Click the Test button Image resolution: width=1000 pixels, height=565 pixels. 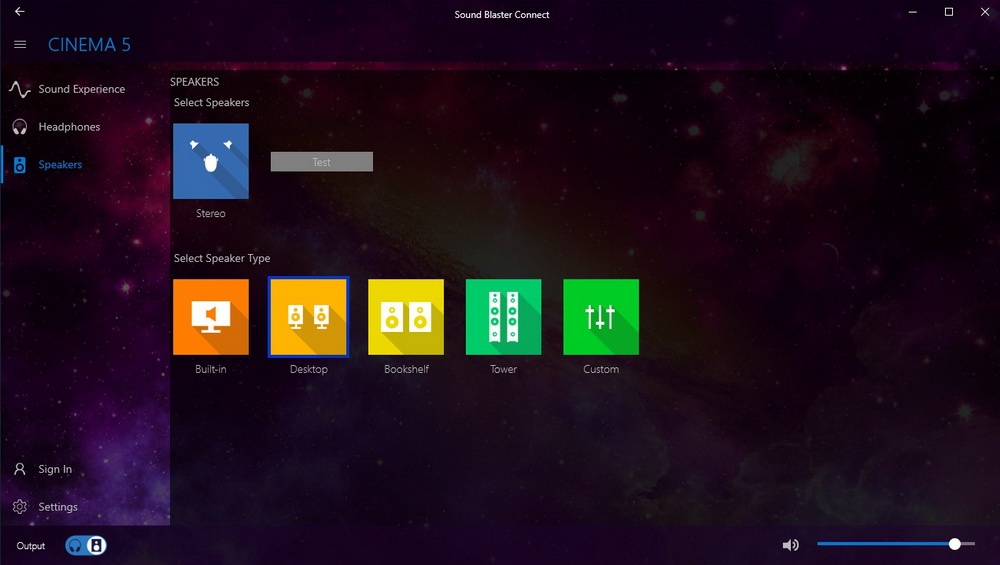click(x=322, y=162)
